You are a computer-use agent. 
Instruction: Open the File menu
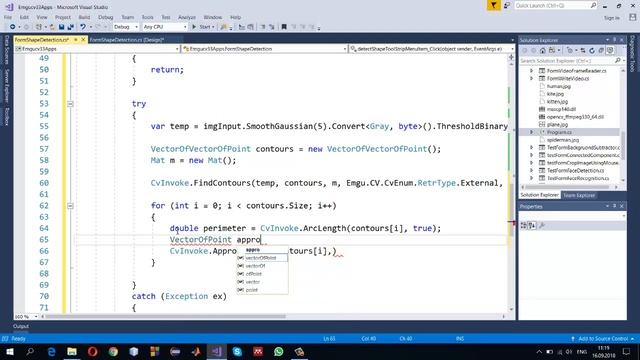tap(8, 17)
